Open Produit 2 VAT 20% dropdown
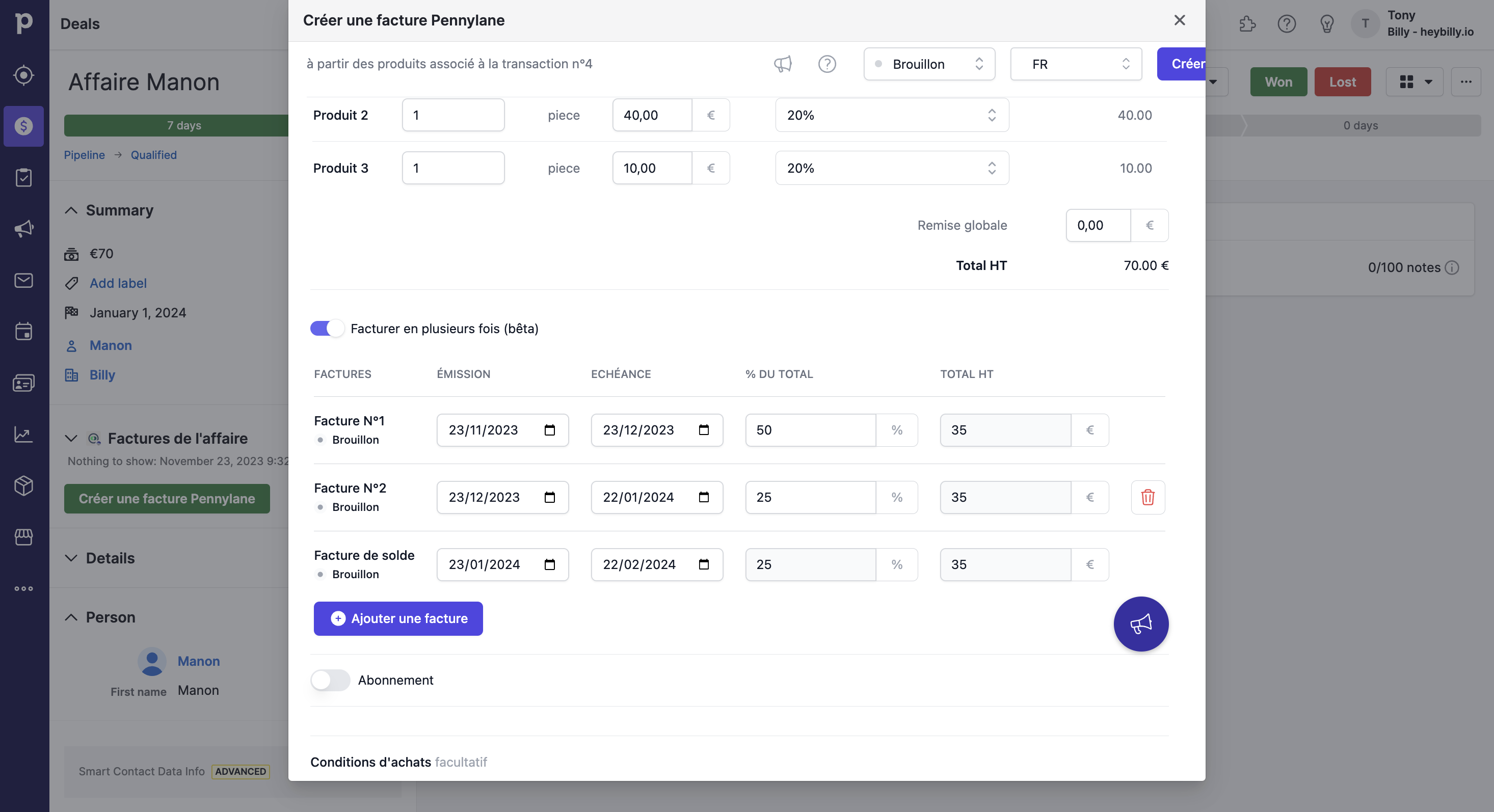The width and height of the screenshot is (1494, 812). (x=892, y=115)
